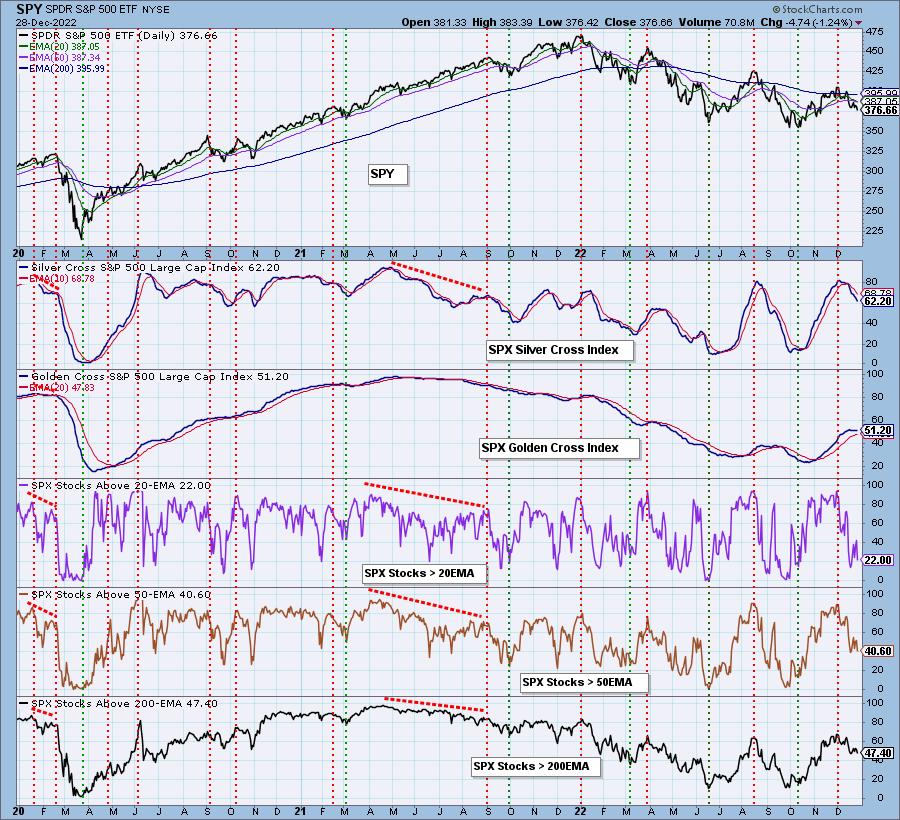Click the High 383.39 value
Image resolution: width=900 pixels, height=820 pixels.
click(503, 22)
